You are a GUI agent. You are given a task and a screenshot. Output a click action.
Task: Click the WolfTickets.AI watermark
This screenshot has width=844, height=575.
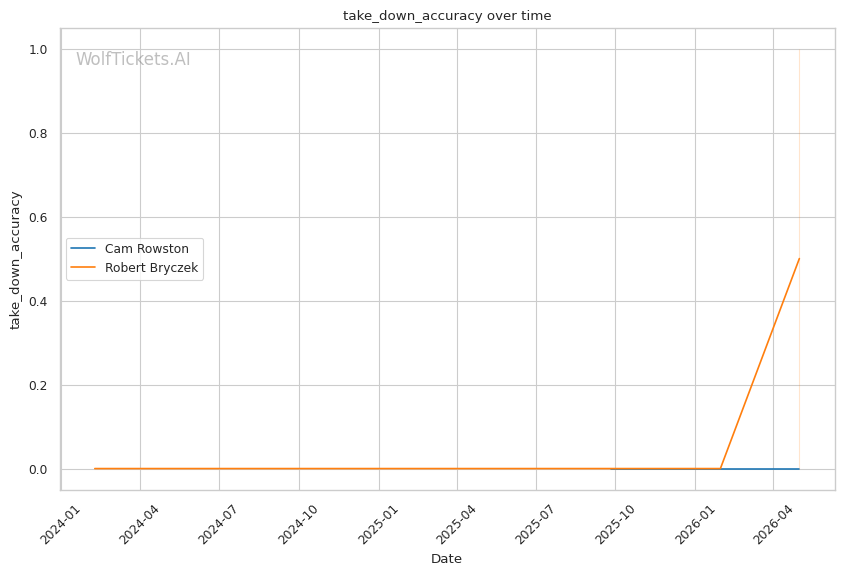tap(133, 59)
